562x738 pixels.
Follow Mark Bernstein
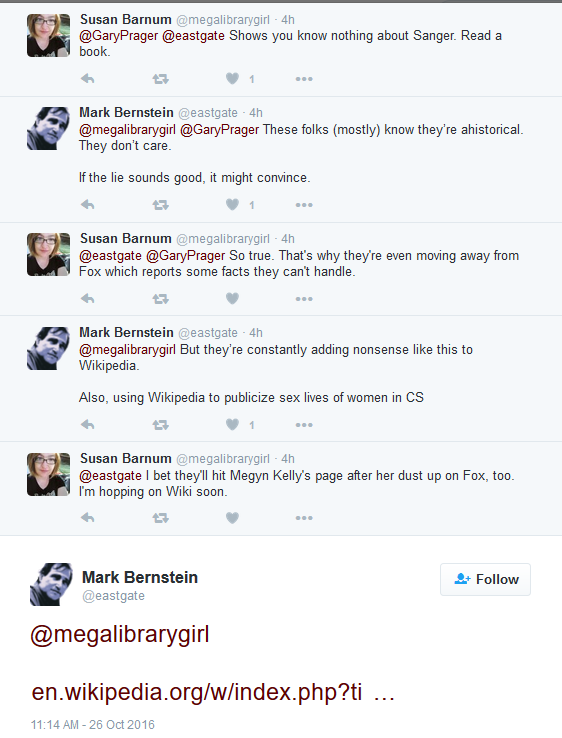(485, 579)
